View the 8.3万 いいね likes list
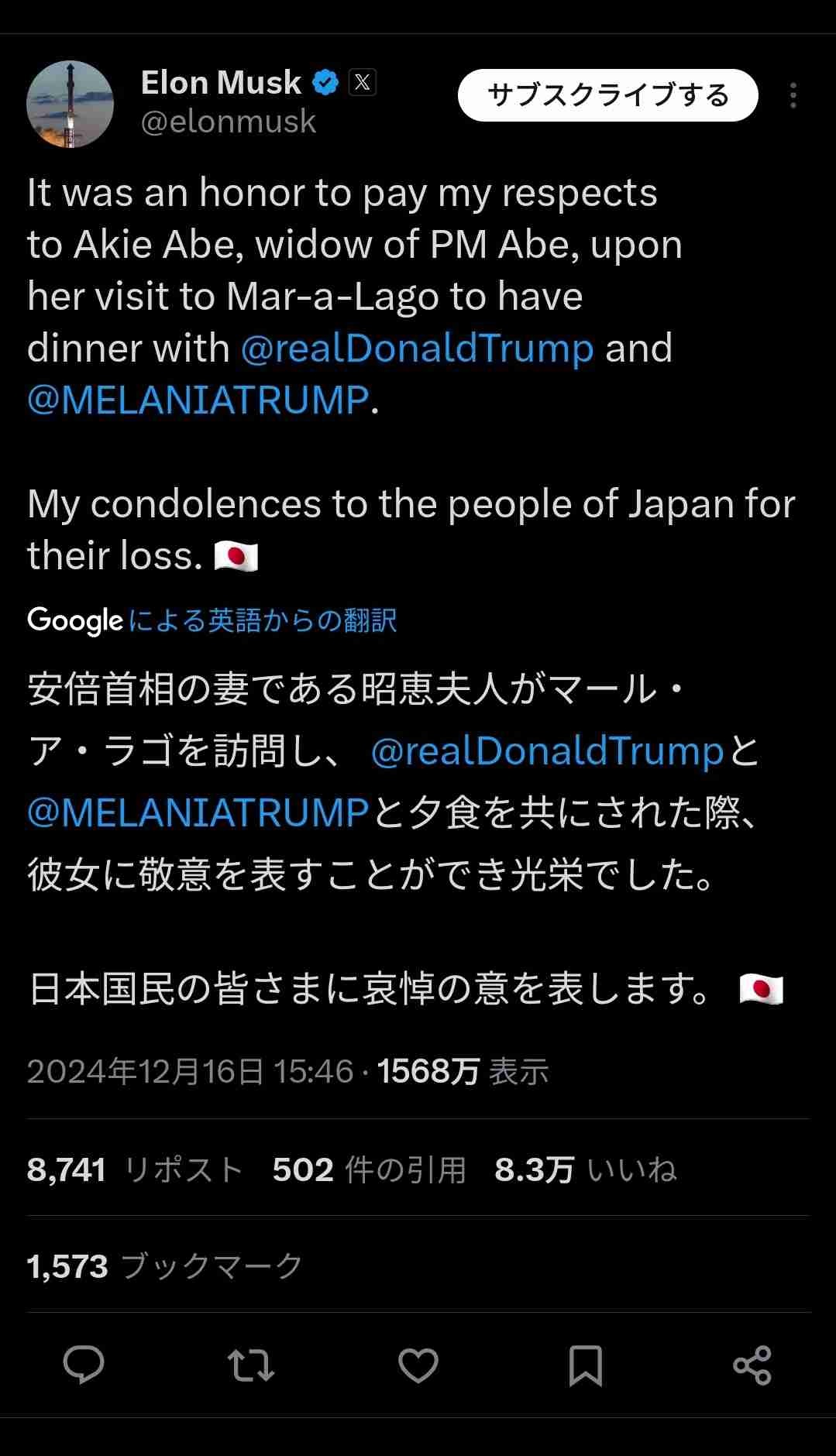The image size is (836, 1456). click(585, 1169)
